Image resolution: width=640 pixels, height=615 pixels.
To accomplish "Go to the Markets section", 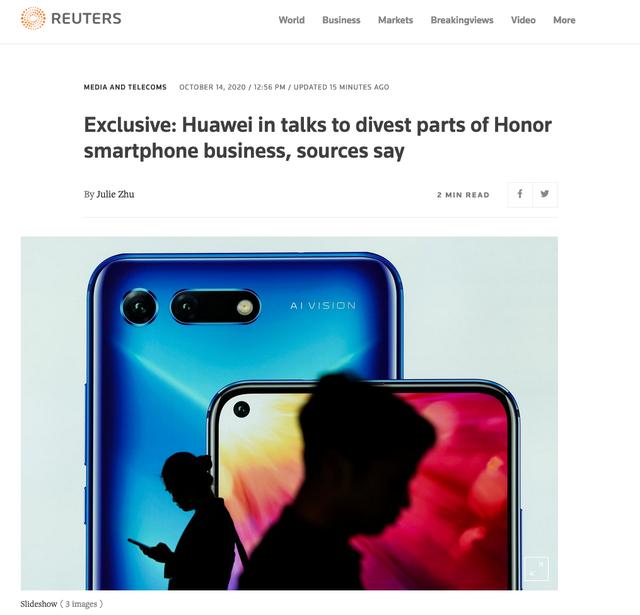I will click(396, 20).
